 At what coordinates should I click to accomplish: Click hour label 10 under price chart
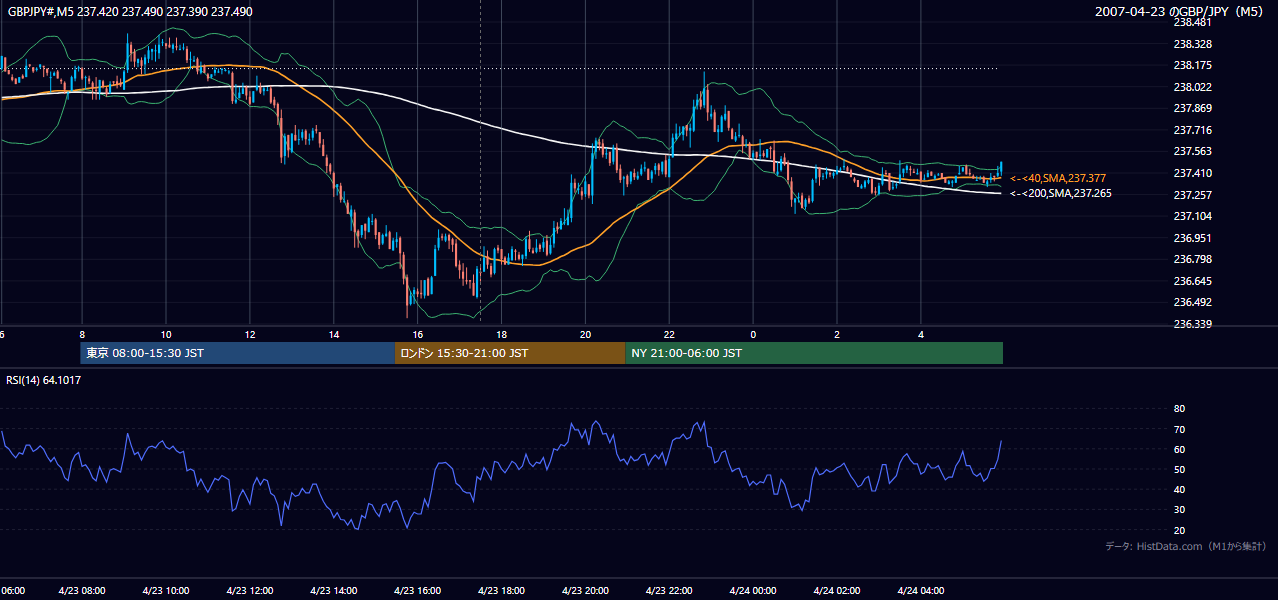pyautogui.click(x=166, y=334)
